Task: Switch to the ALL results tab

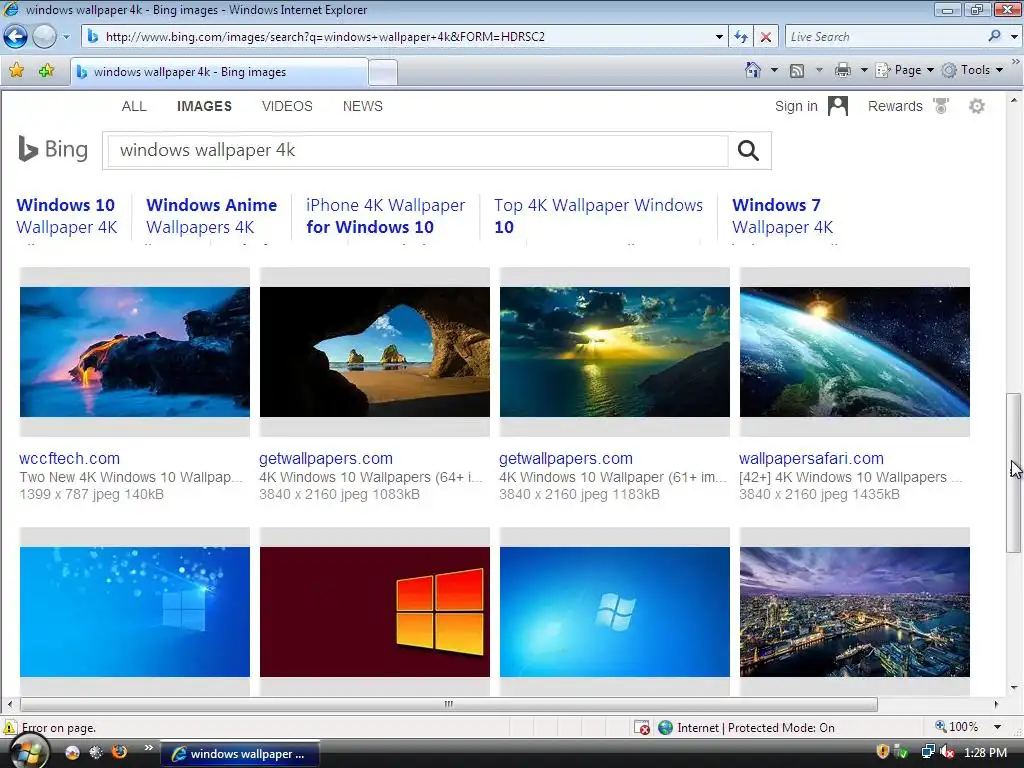Action: coord(134,106)
